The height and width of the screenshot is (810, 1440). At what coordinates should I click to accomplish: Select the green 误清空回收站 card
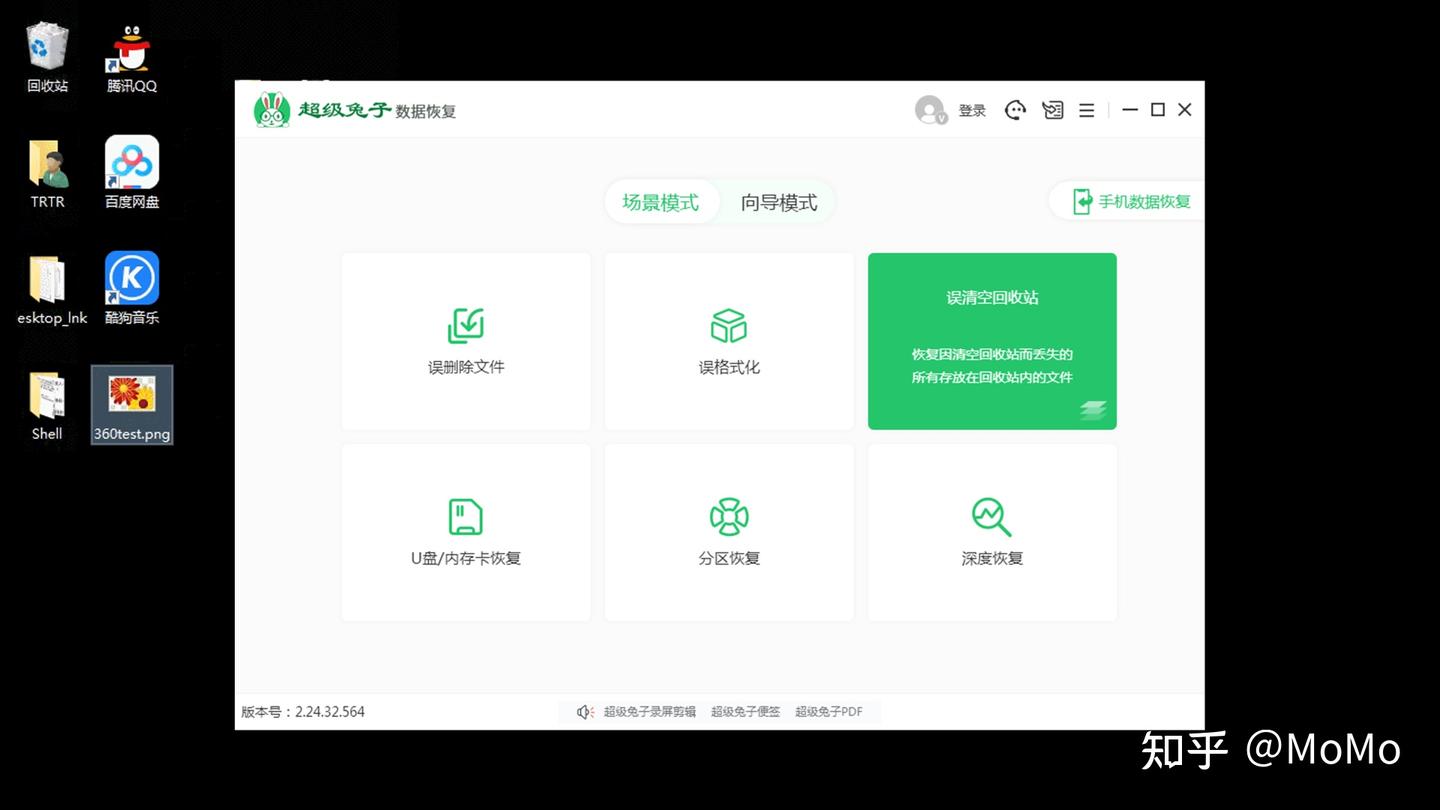(x=992, y=341)
